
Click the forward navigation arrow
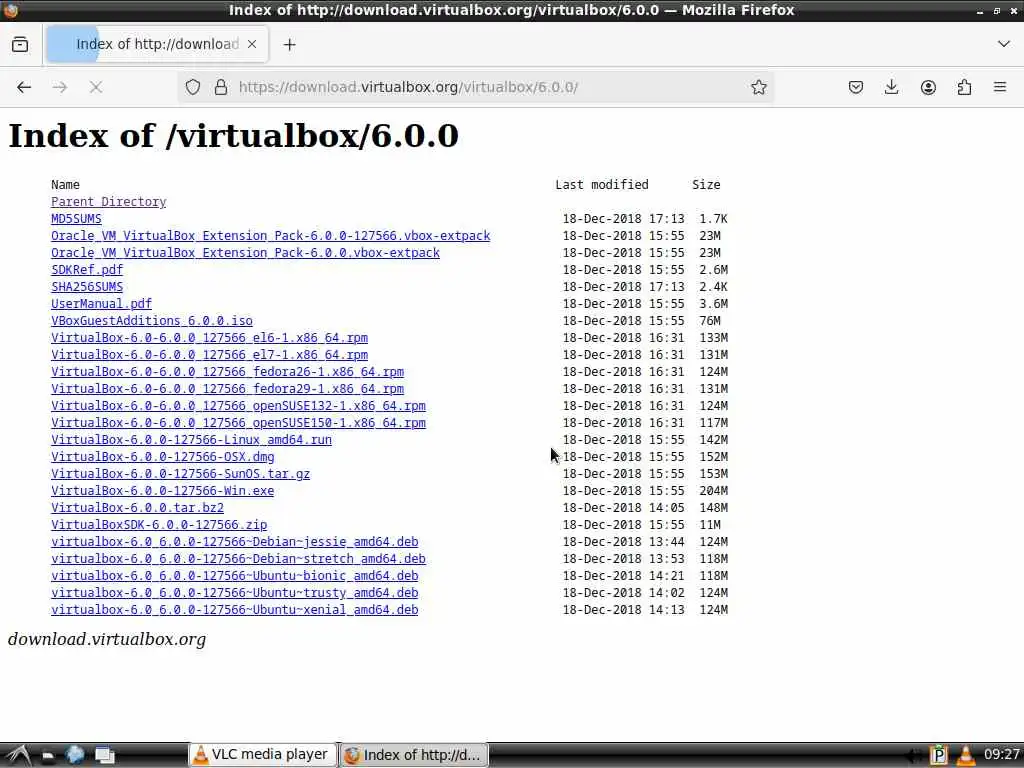pyautogui.click(x=60, y=87)
